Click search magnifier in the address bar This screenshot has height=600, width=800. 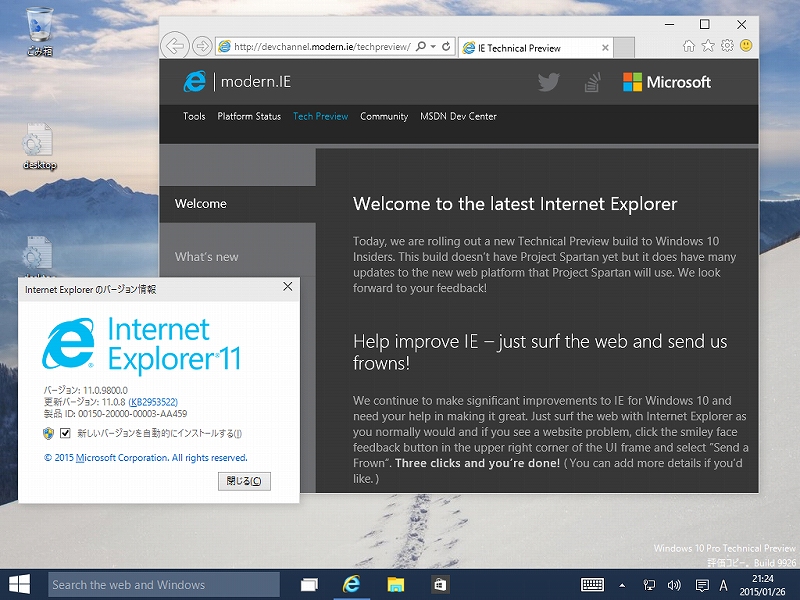(x=420, y=46)
